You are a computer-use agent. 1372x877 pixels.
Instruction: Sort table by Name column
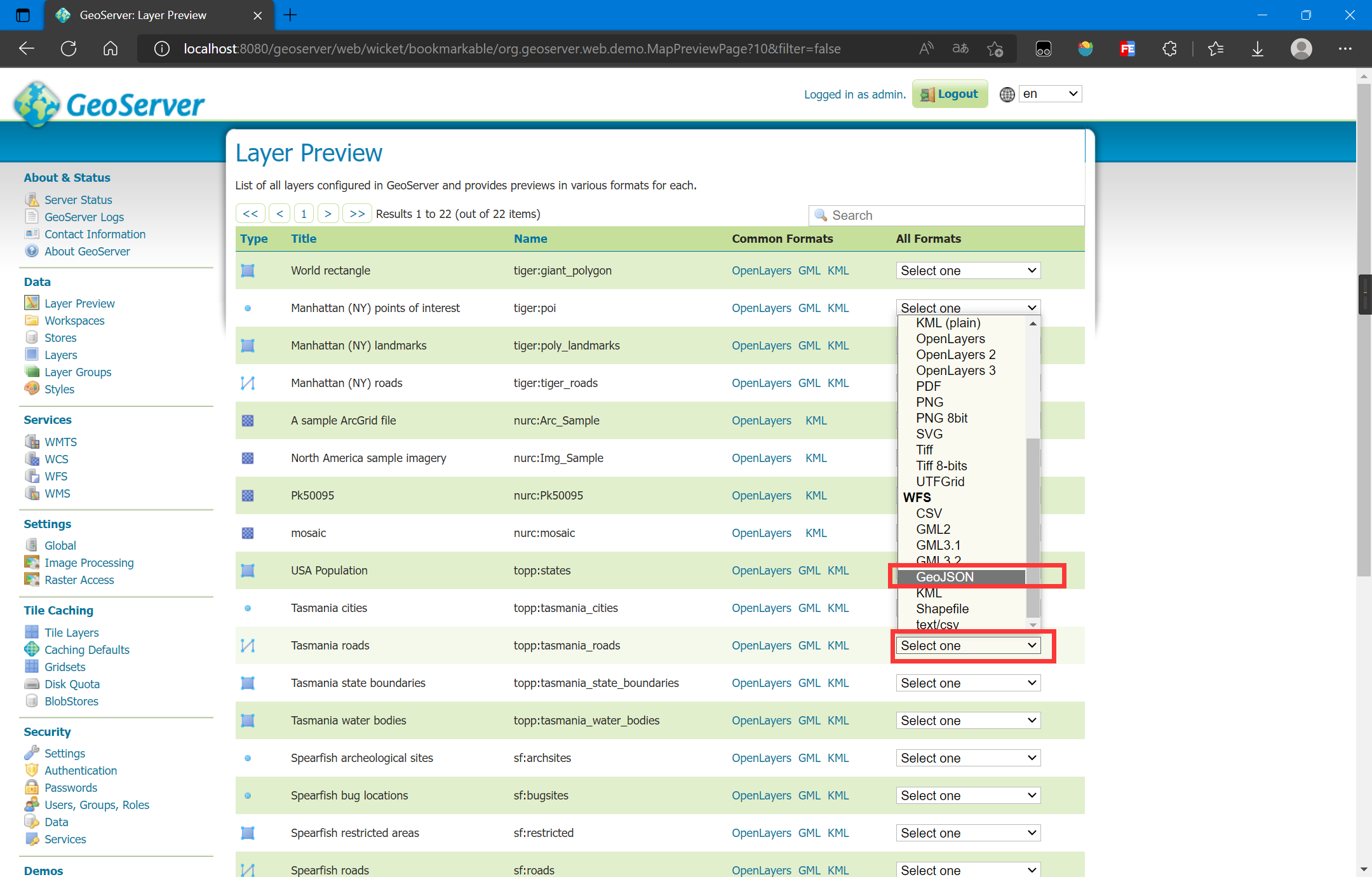[x=530, y=238]
